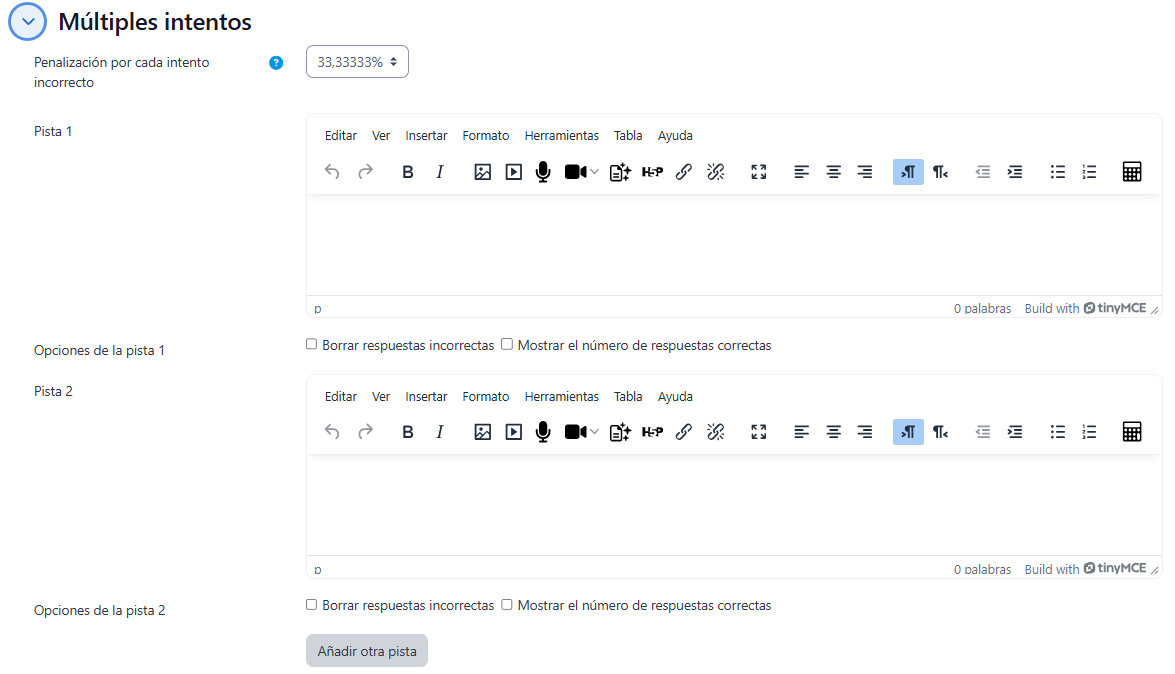The image size is (1175, 674).
Task: Collapse the Múltiples intentos section
Action: point(27,22)
